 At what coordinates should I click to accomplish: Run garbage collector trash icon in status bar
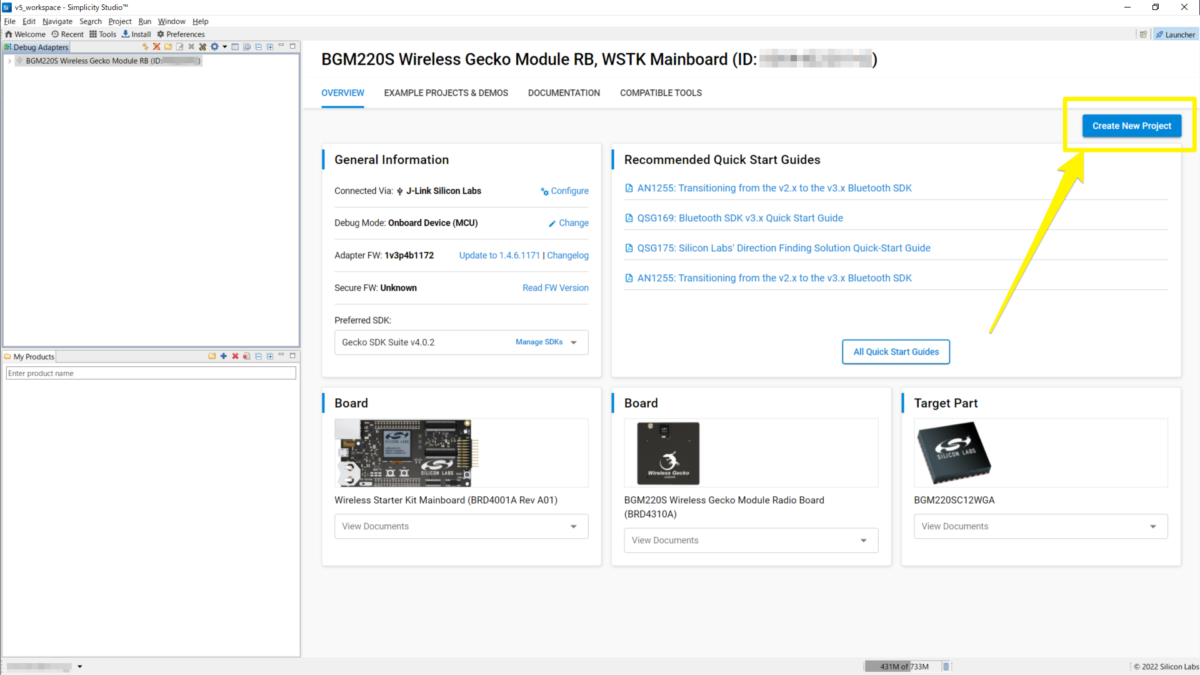[947, 666]
